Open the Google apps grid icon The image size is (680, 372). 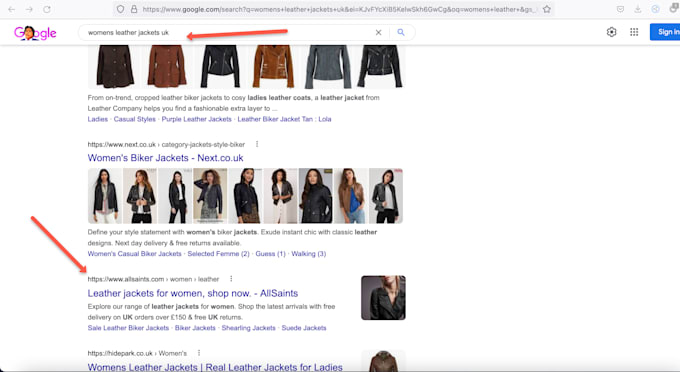(634, 32)
